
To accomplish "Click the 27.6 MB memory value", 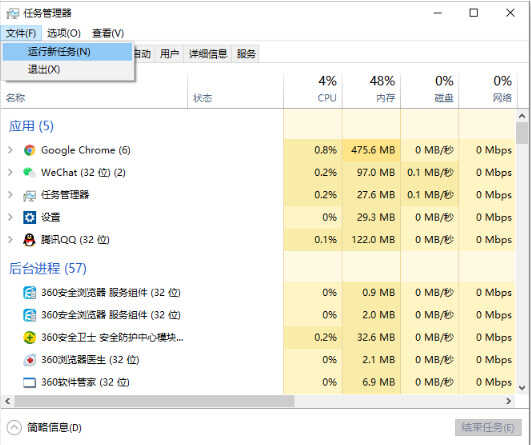I will [x=376, y=195].
